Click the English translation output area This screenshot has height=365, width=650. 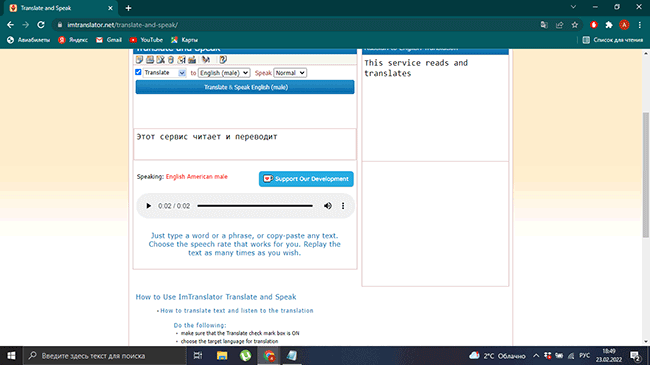tap(435, 108)
